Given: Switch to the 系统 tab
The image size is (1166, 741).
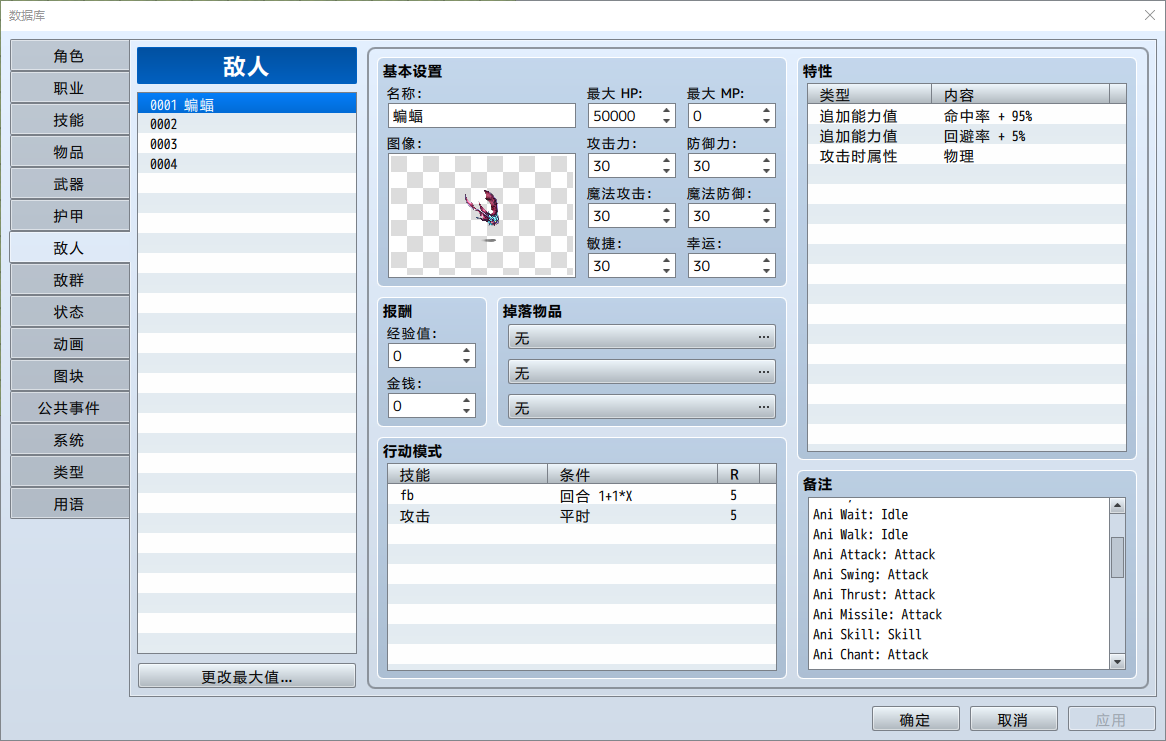Looking at the screenshot, I should [69, 440].
